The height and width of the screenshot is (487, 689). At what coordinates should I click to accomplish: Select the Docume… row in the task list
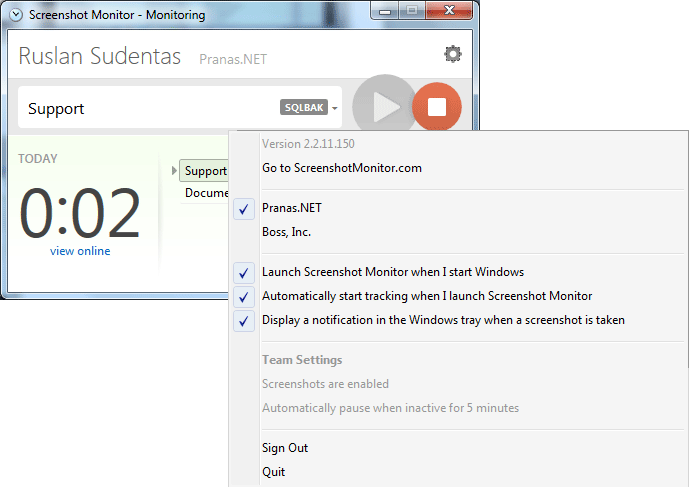[205, 193]
